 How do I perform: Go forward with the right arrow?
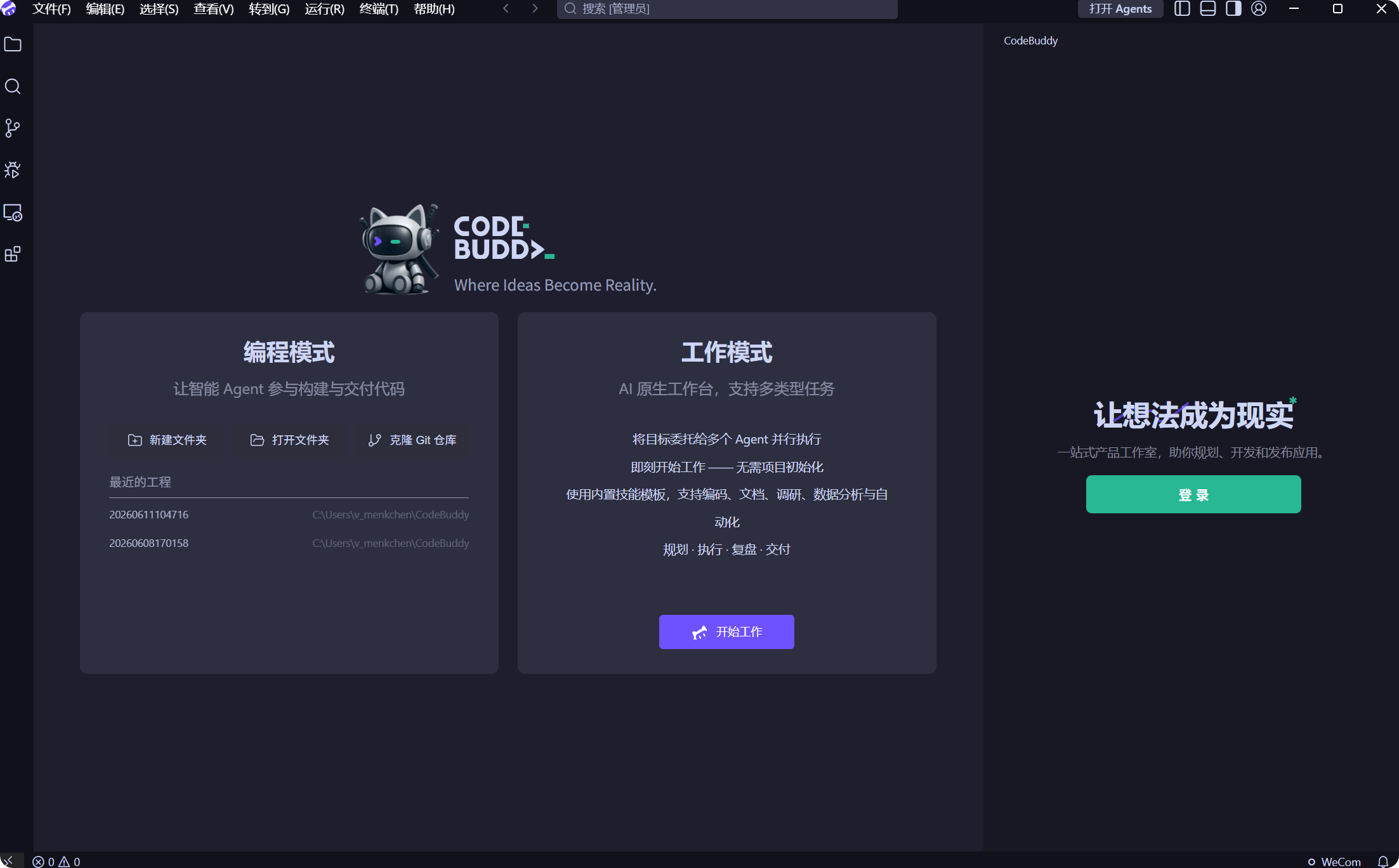[x=535, y=8]
